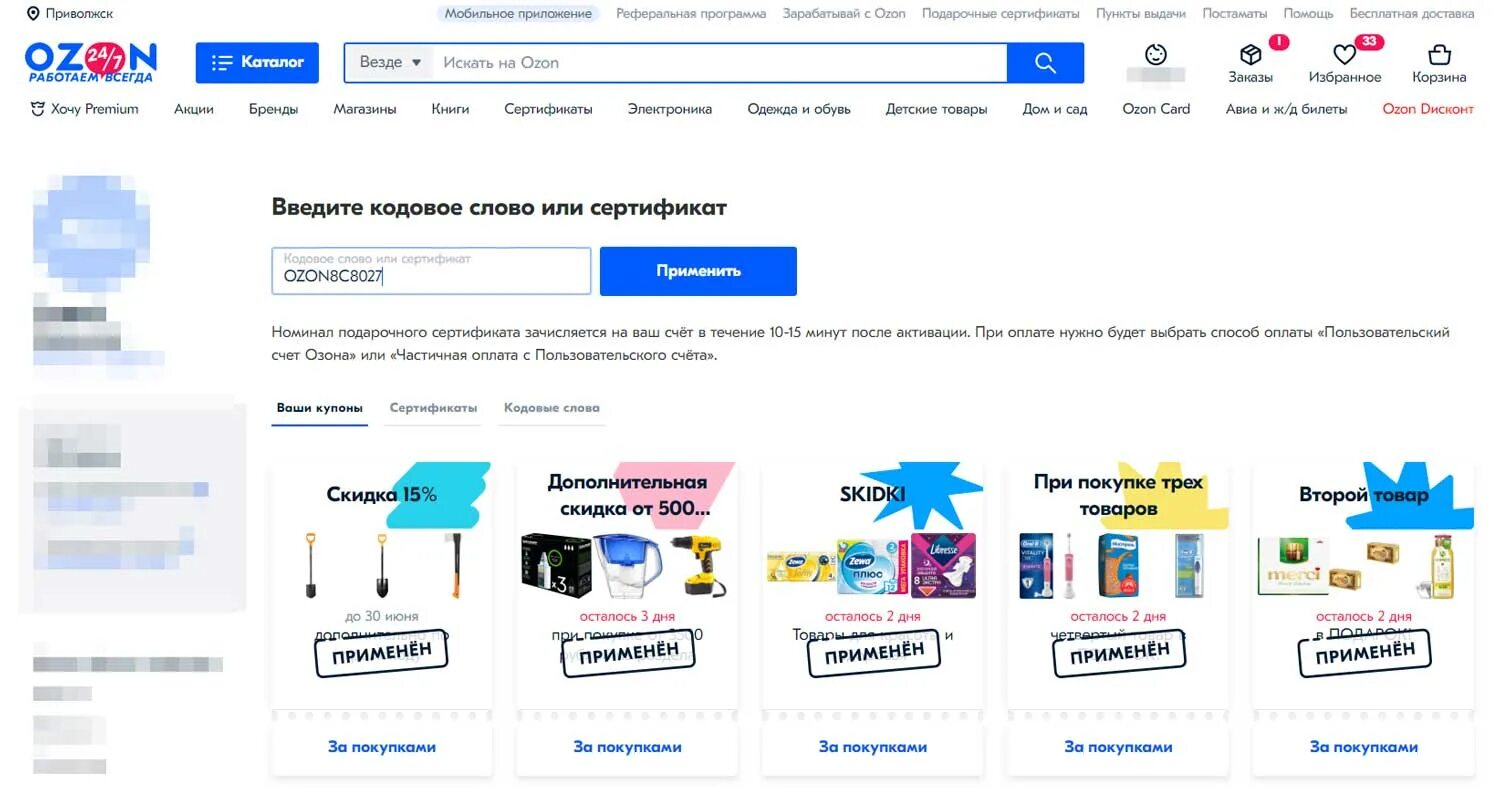Click За покупками under Скидка 15% coupon

tap(382, 747)
